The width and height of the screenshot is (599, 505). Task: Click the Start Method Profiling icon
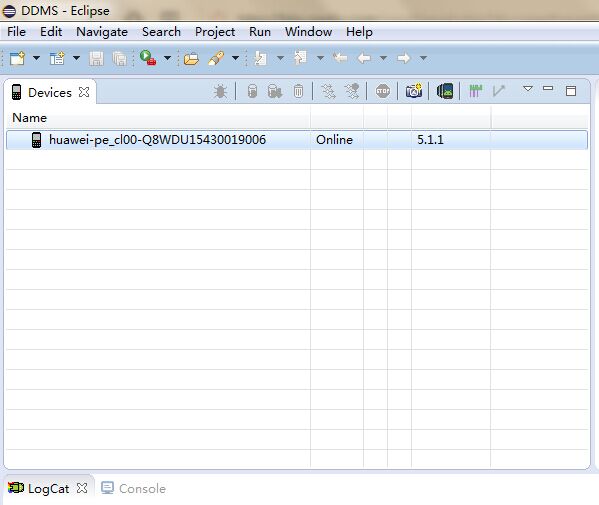(x=352, y=91)
